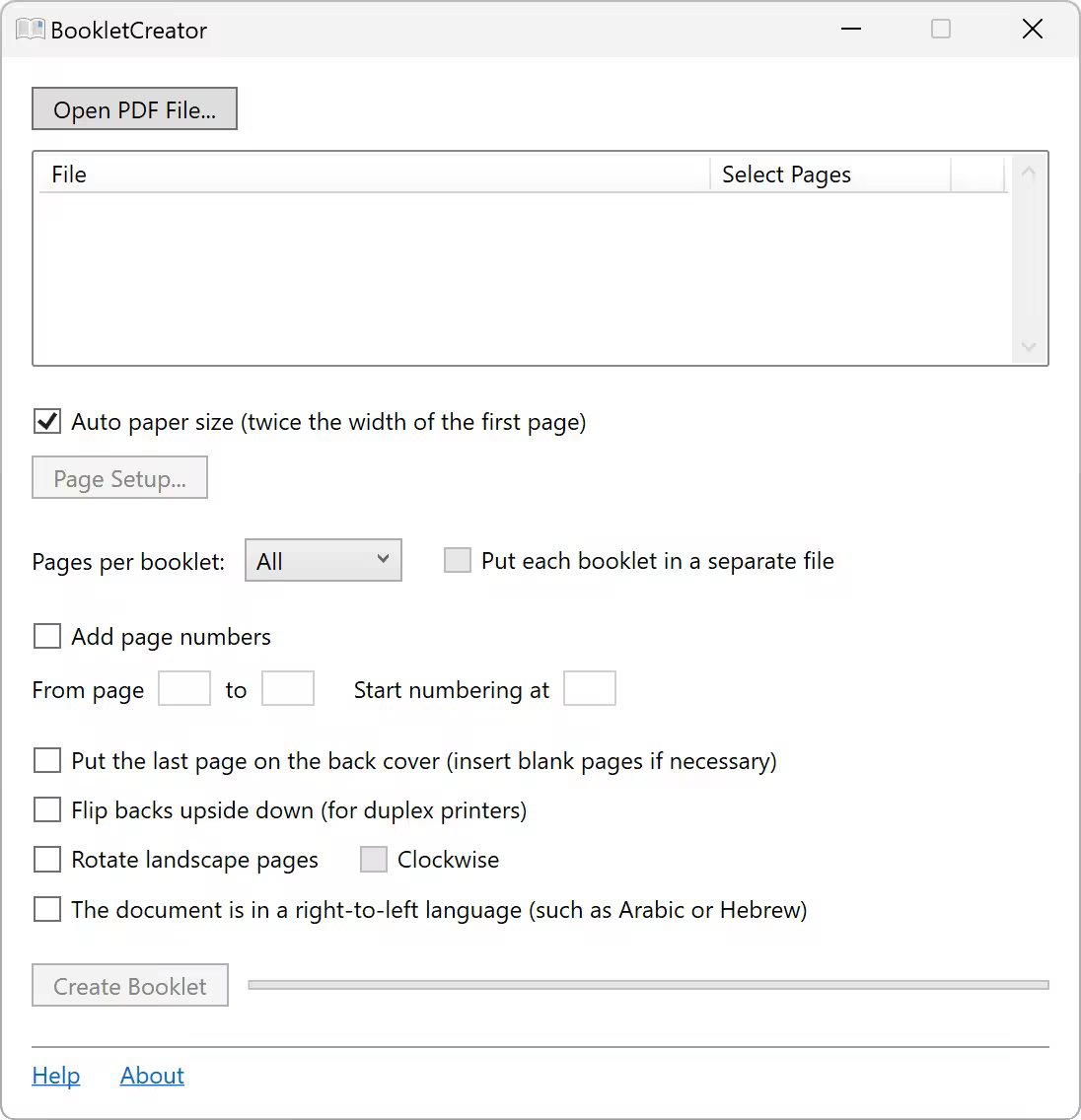
Task: Toggle the Rotate landscape pages checkbox
Action: [47, 860]
